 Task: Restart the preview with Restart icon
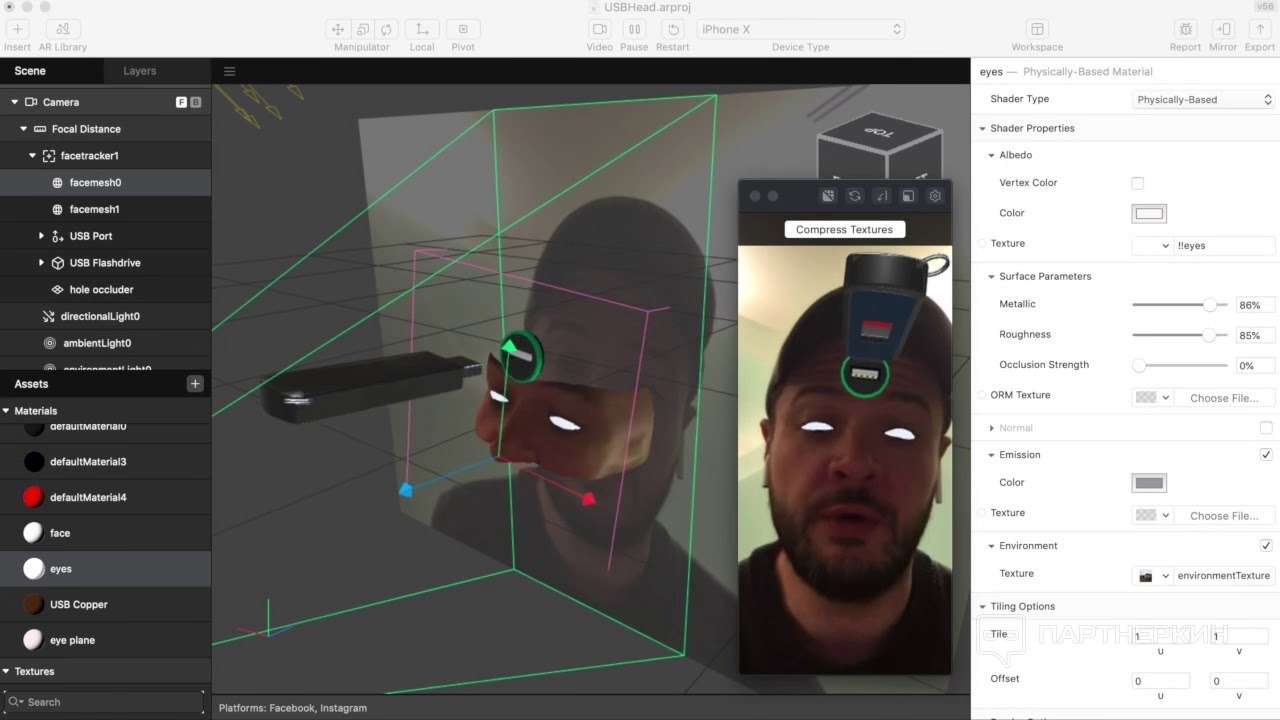pos(673,29)
